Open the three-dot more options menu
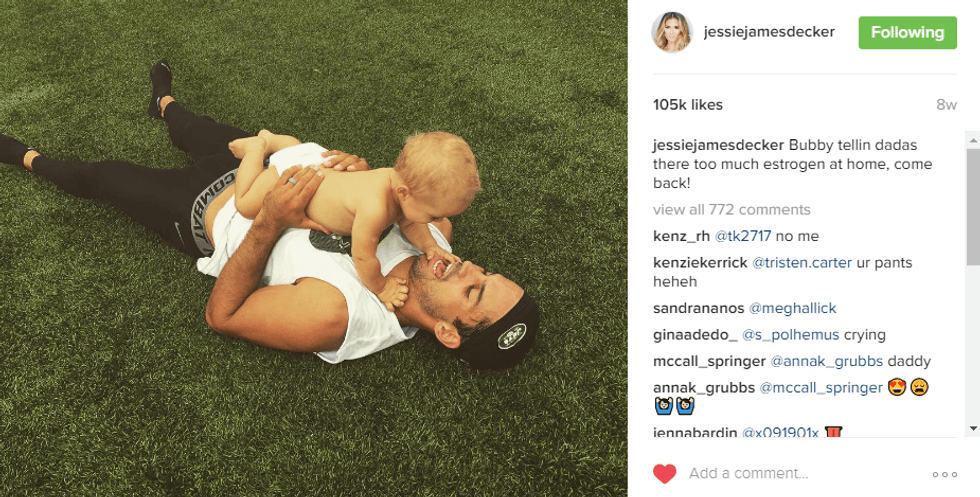This screenshot has width=980, height=497. 944,474
